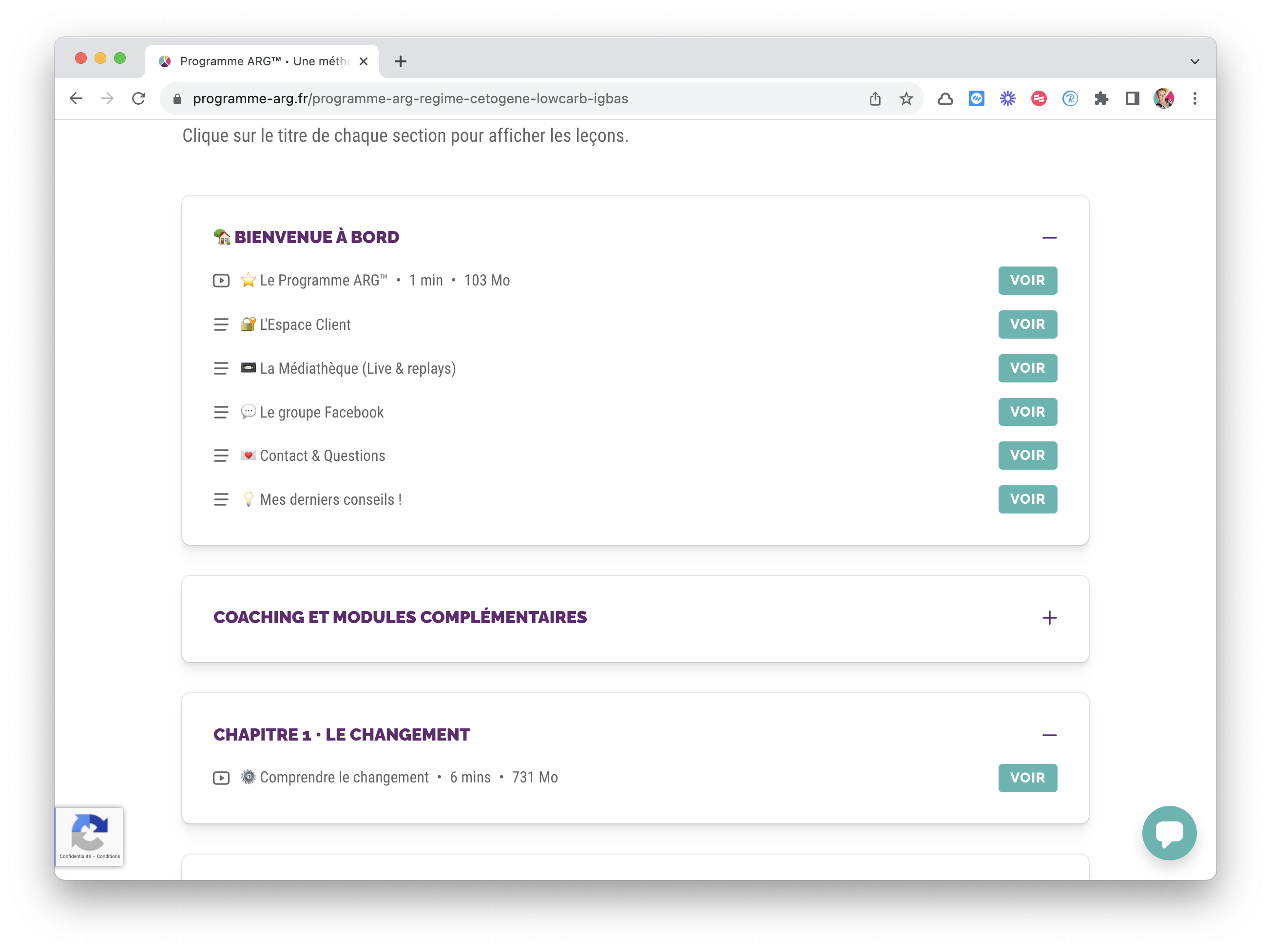
Task: Select the Programme ARG browser tab
Action: pos(261,61)
